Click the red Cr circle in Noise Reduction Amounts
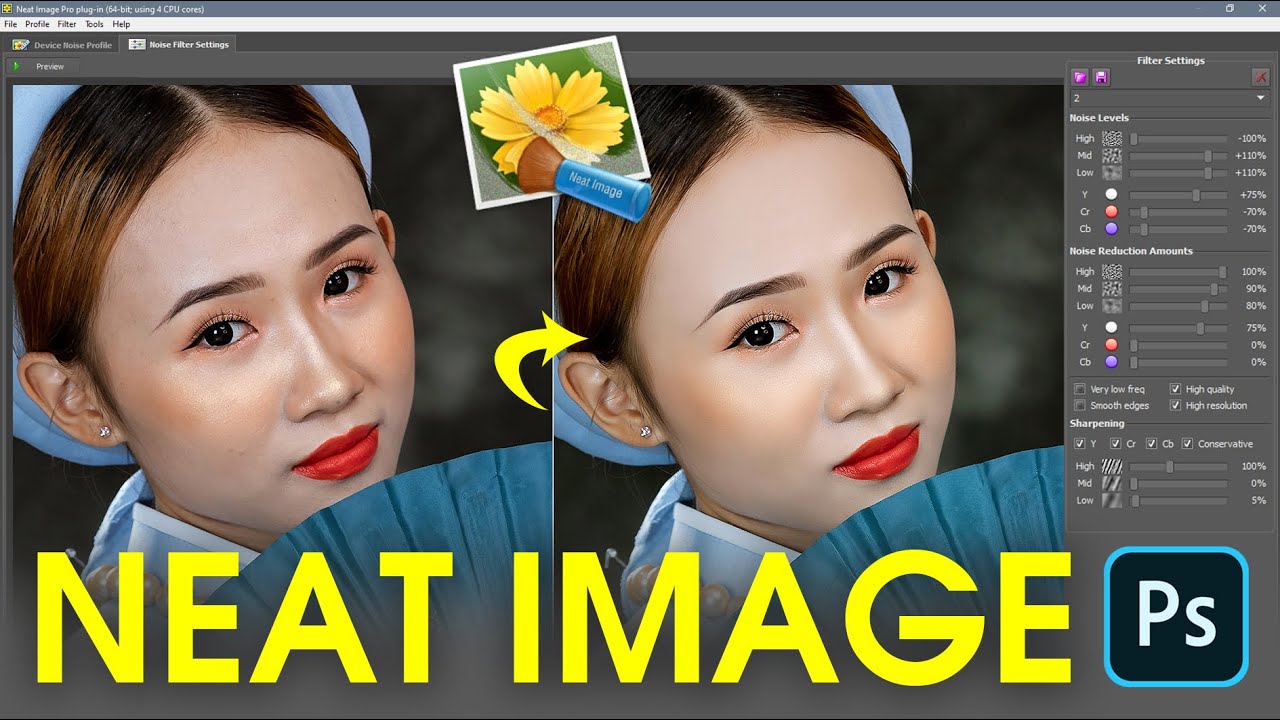The height and width of the screenshot is (720, 1280). tap(1111, 345)
